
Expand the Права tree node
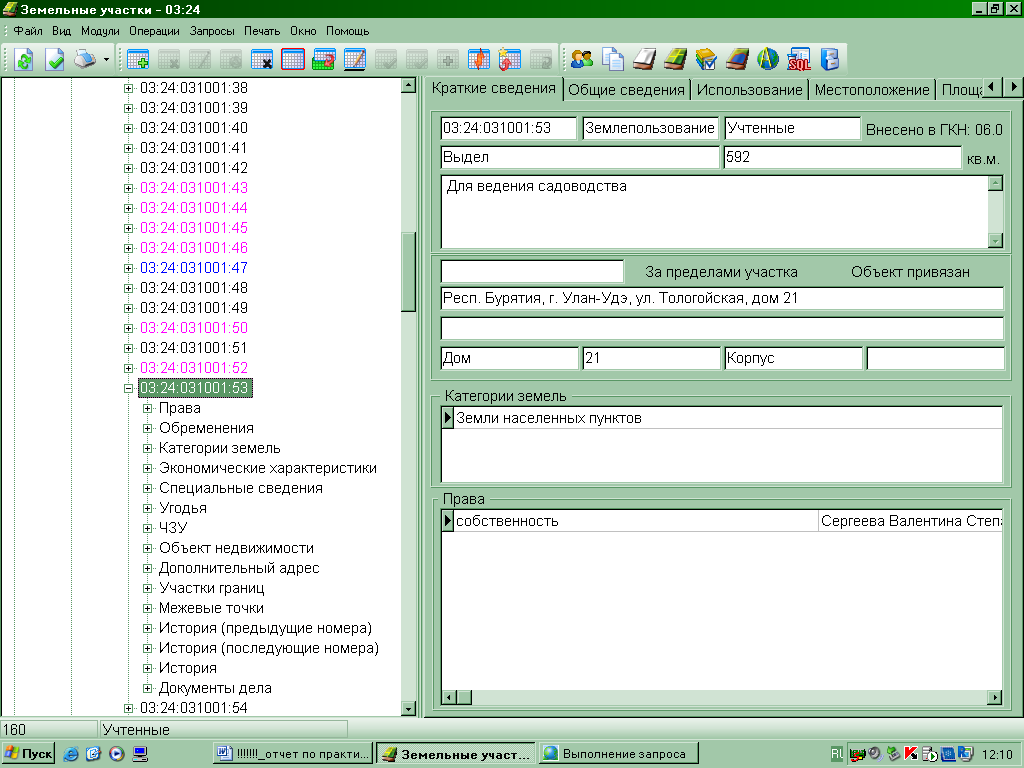[148, 408]
